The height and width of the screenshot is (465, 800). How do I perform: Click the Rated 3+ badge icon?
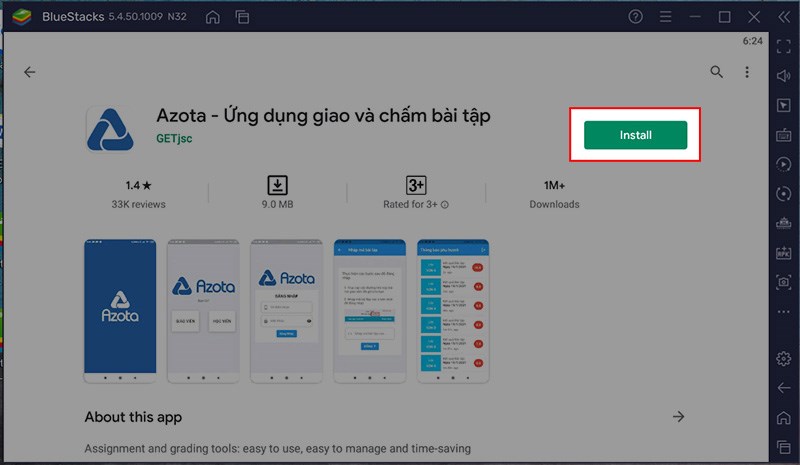(416, 185)
